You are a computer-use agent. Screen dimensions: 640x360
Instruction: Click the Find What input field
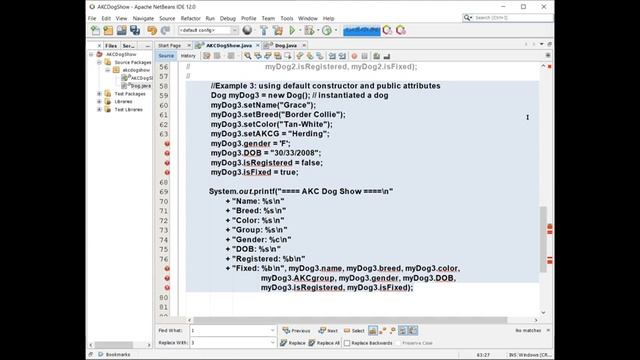(x=230, y=331)
